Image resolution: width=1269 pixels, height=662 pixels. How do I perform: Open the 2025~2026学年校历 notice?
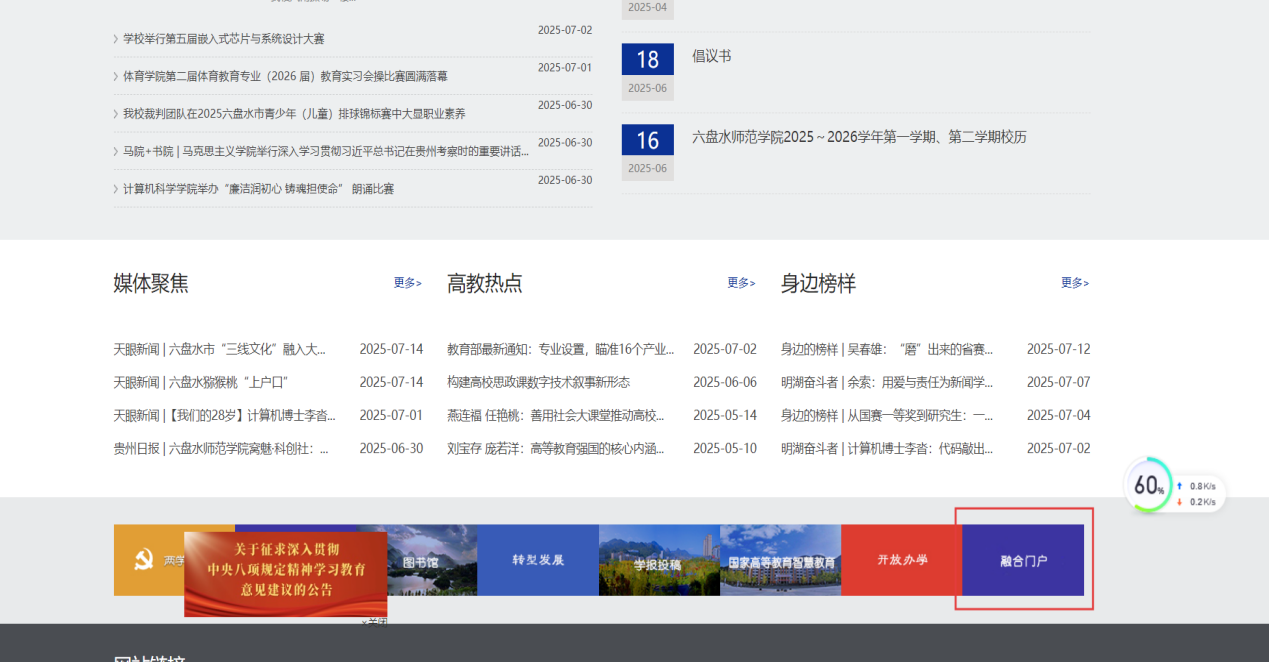859,137
